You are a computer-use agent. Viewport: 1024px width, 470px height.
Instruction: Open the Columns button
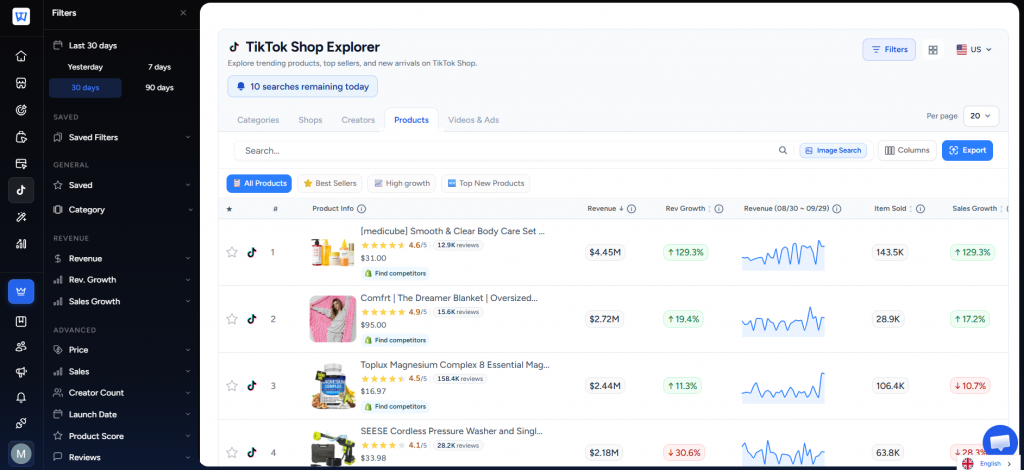(907, 151)
